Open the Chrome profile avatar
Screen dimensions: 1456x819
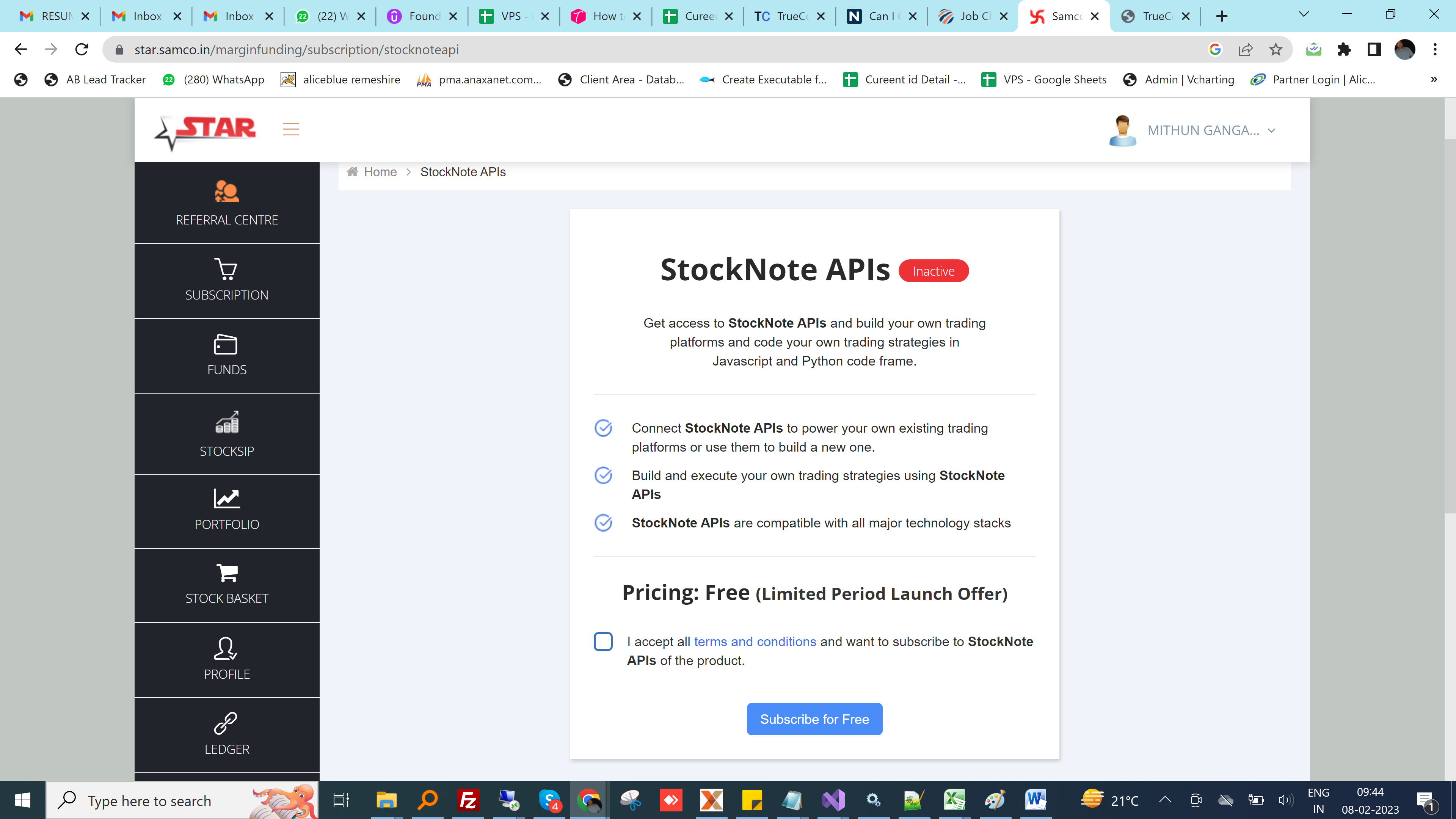coord(1404,50)
